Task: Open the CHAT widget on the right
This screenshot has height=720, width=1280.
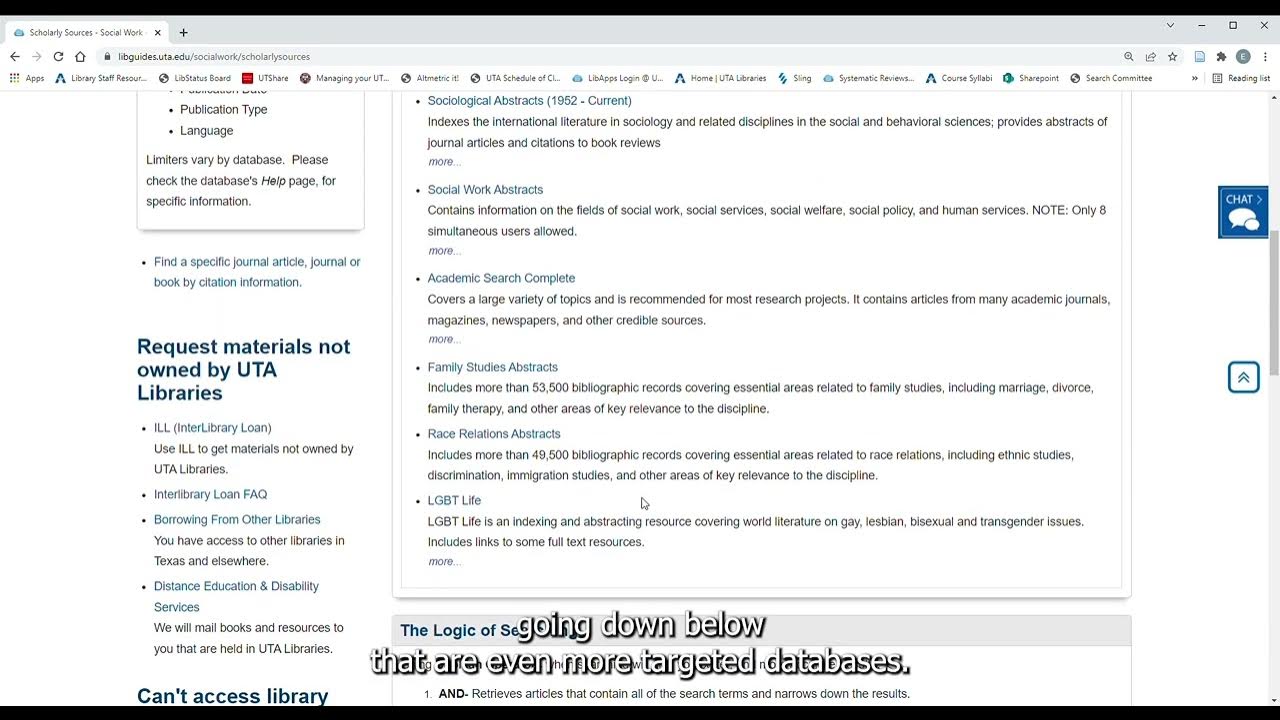Action: [1243, 212]
